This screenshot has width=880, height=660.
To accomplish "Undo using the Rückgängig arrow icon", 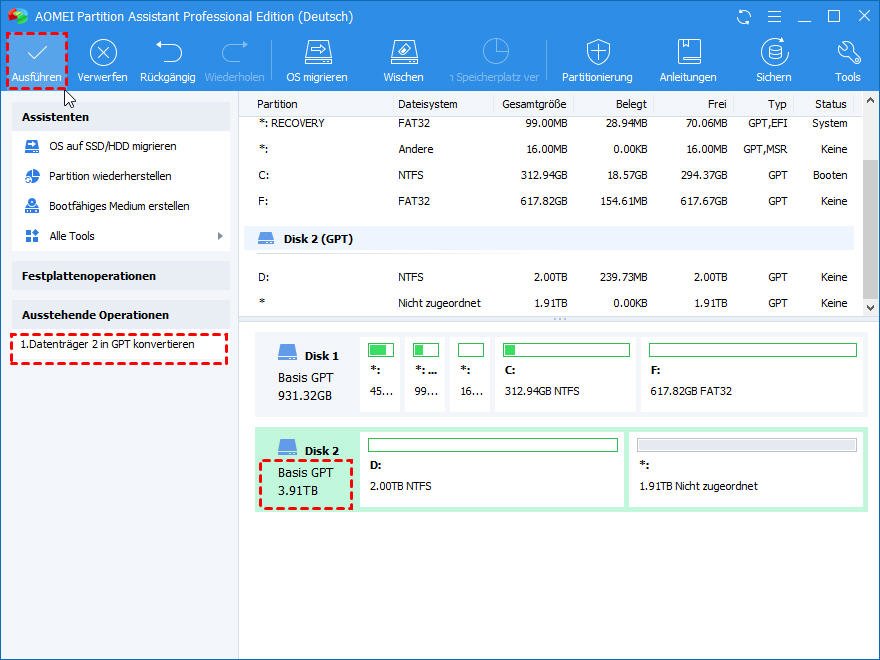I will point(168,52).
